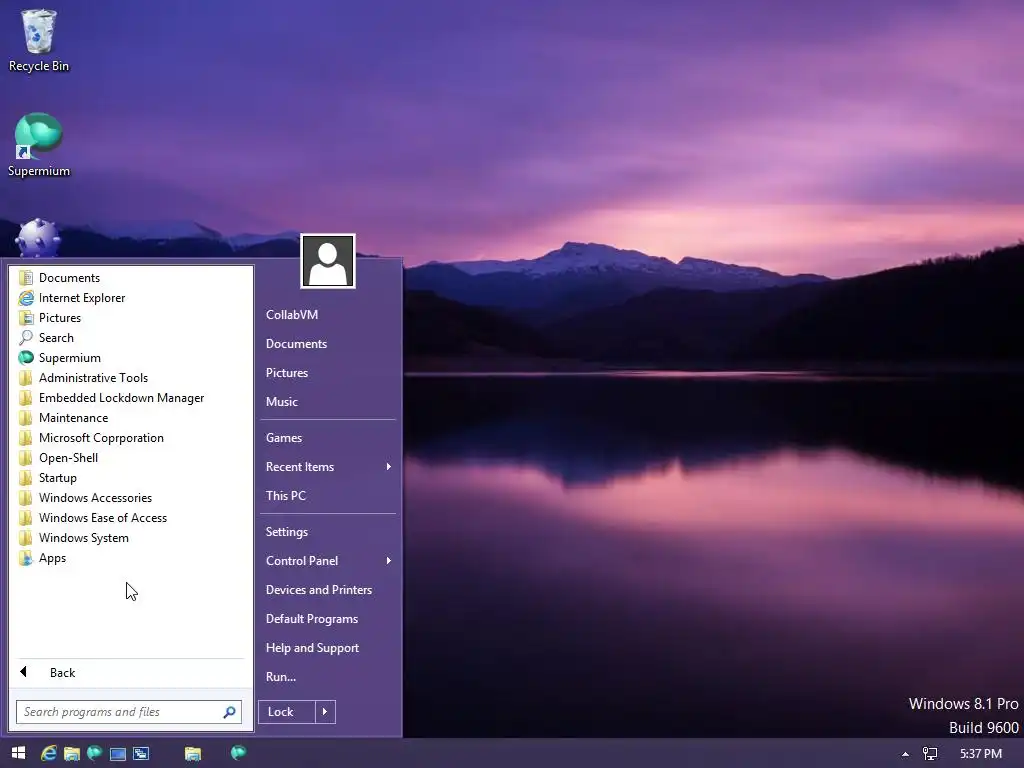Screen dimensions: 1024x768
Task: Open the Music library link
Action: pyautogui.click(x=328, y=402)
